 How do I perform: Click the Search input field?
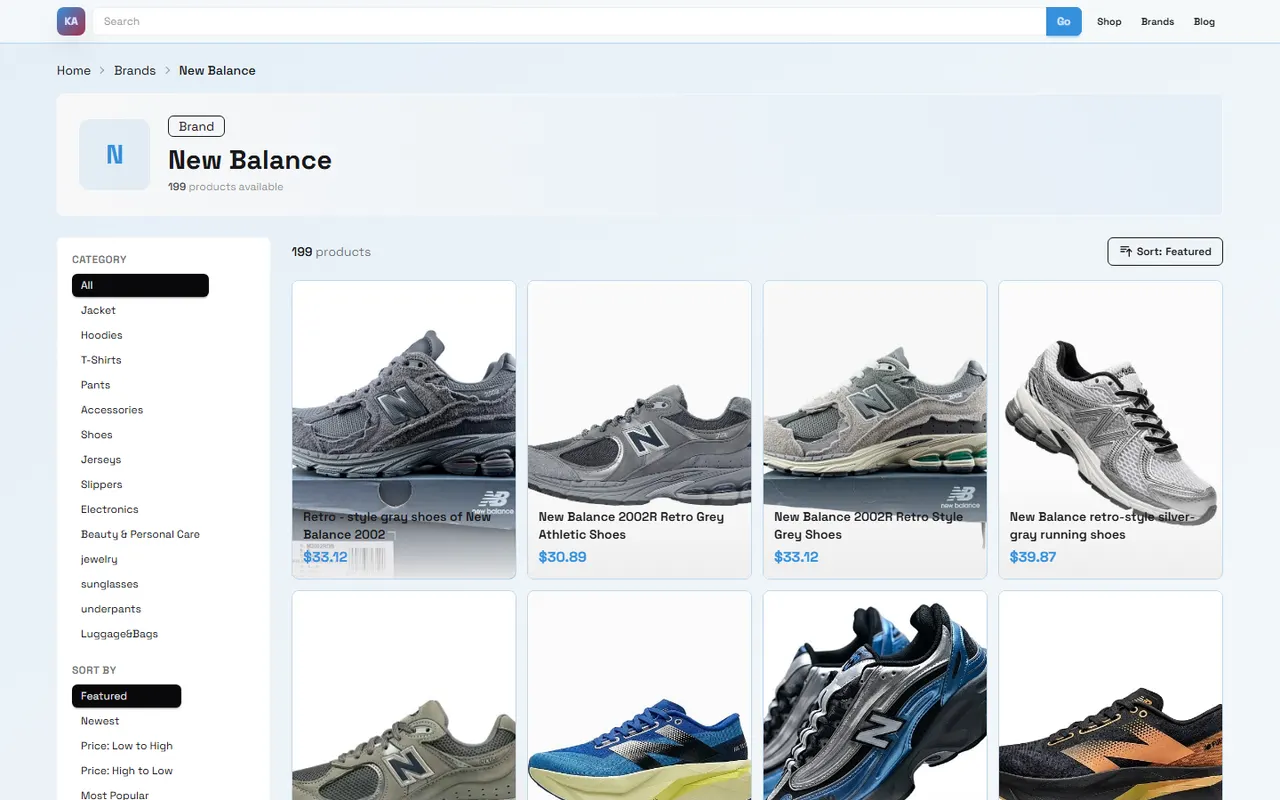coord(569,21)
